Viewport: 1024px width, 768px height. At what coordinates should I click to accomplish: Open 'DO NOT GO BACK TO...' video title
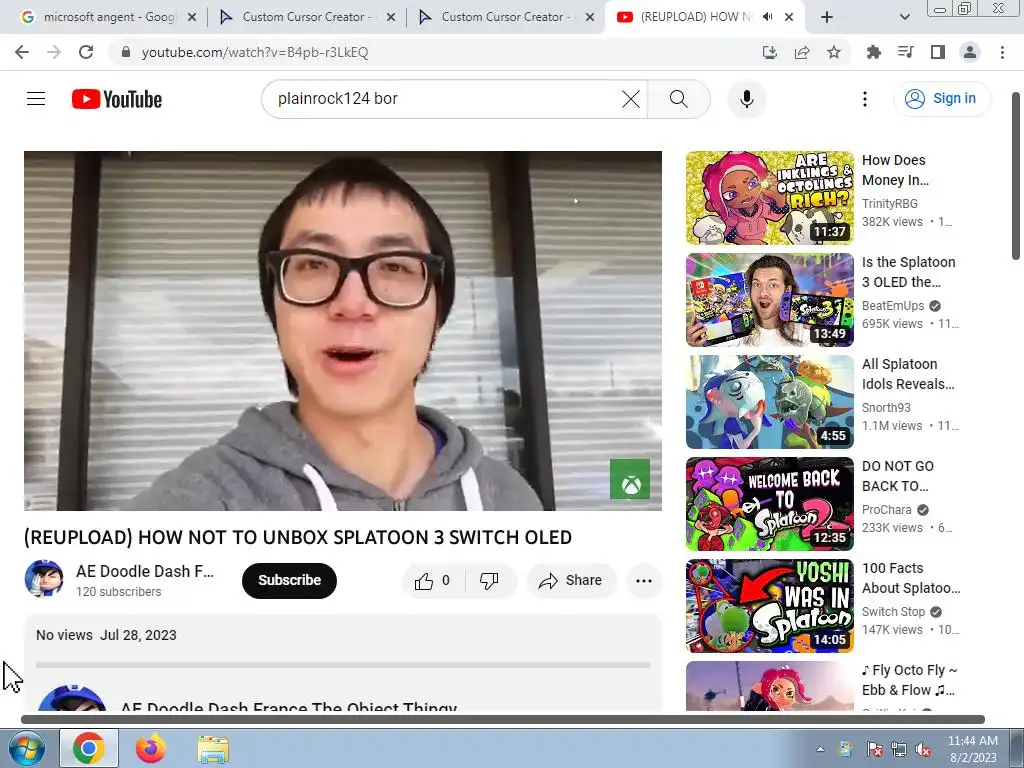[898, 476]
